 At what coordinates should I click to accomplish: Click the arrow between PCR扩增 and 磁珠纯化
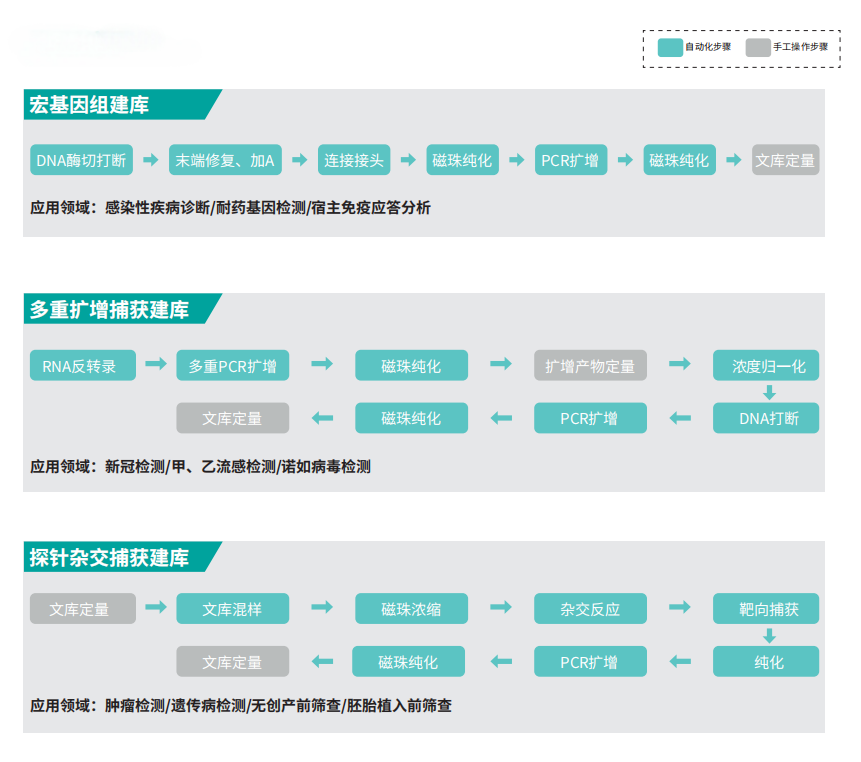point(625,160)
